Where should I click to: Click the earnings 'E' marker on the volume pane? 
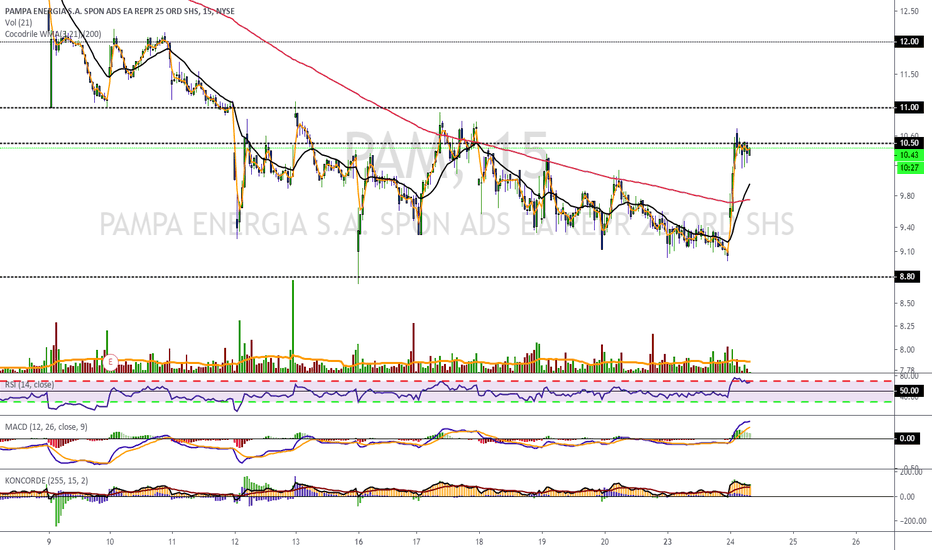[110, 362]
